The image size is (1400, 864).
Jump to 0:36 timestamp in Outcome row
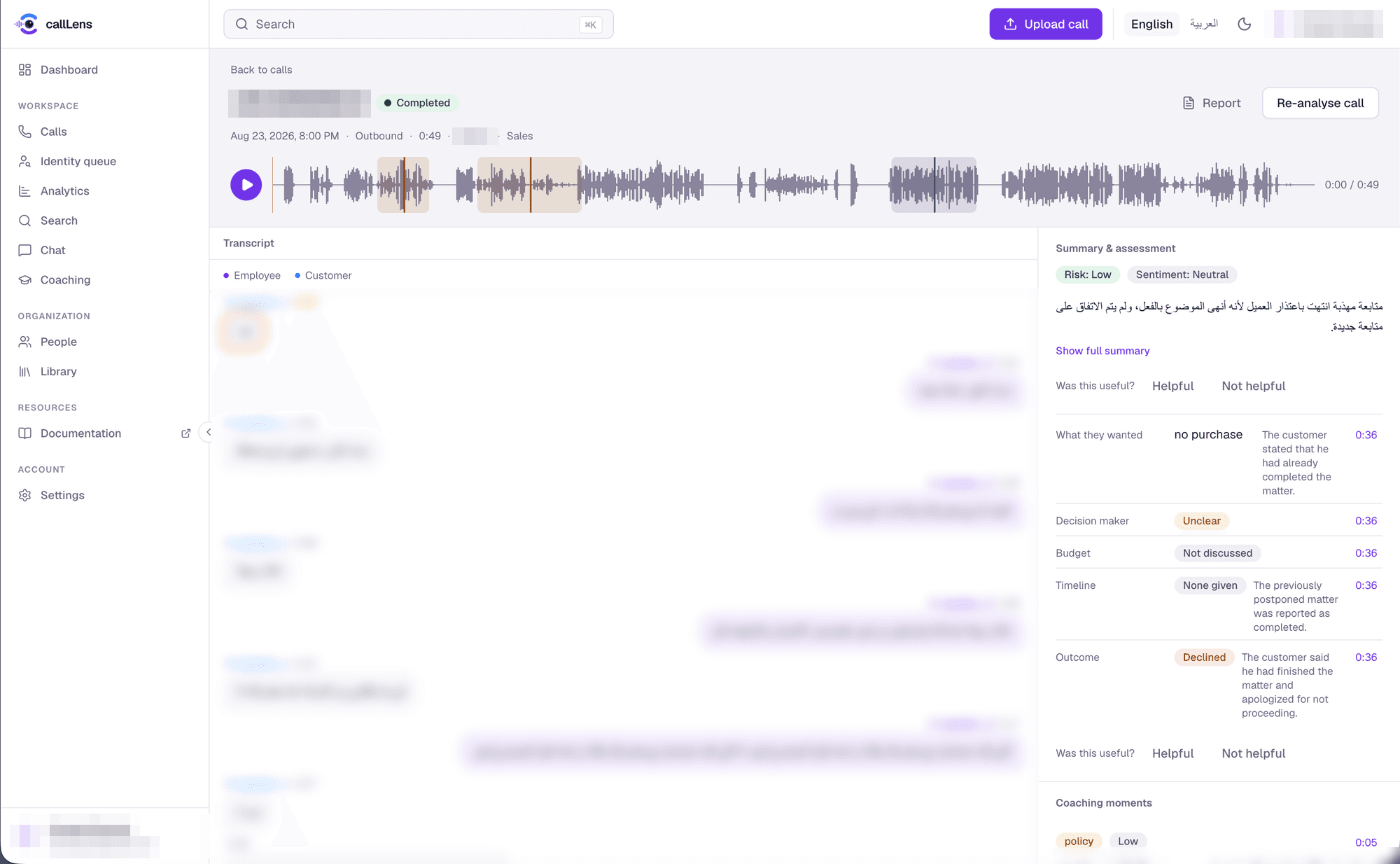pyautogui.click(x=1366, y=657)
